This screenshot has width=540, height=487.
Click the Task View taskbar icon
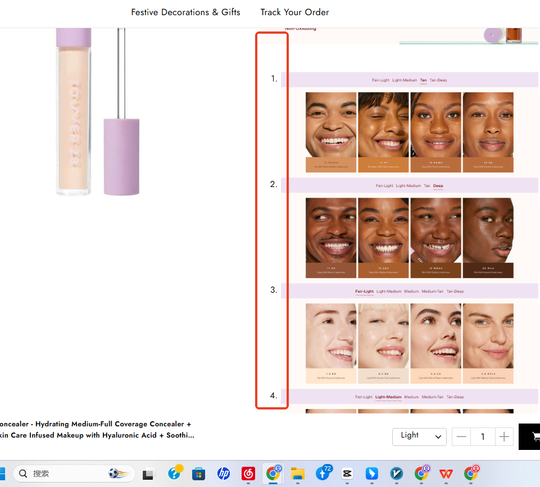click(x=148, y=475)
